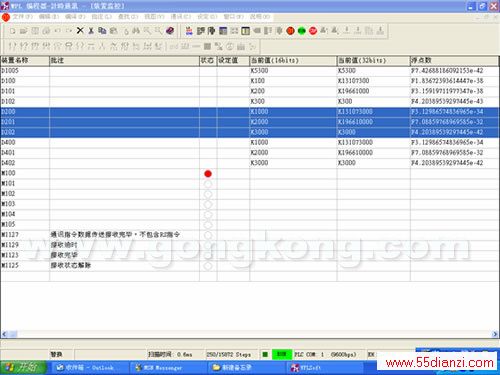Click the Paste toolbar icon
Image resolution: width=500 pixels, height=375 pixels.
[114, 31]
